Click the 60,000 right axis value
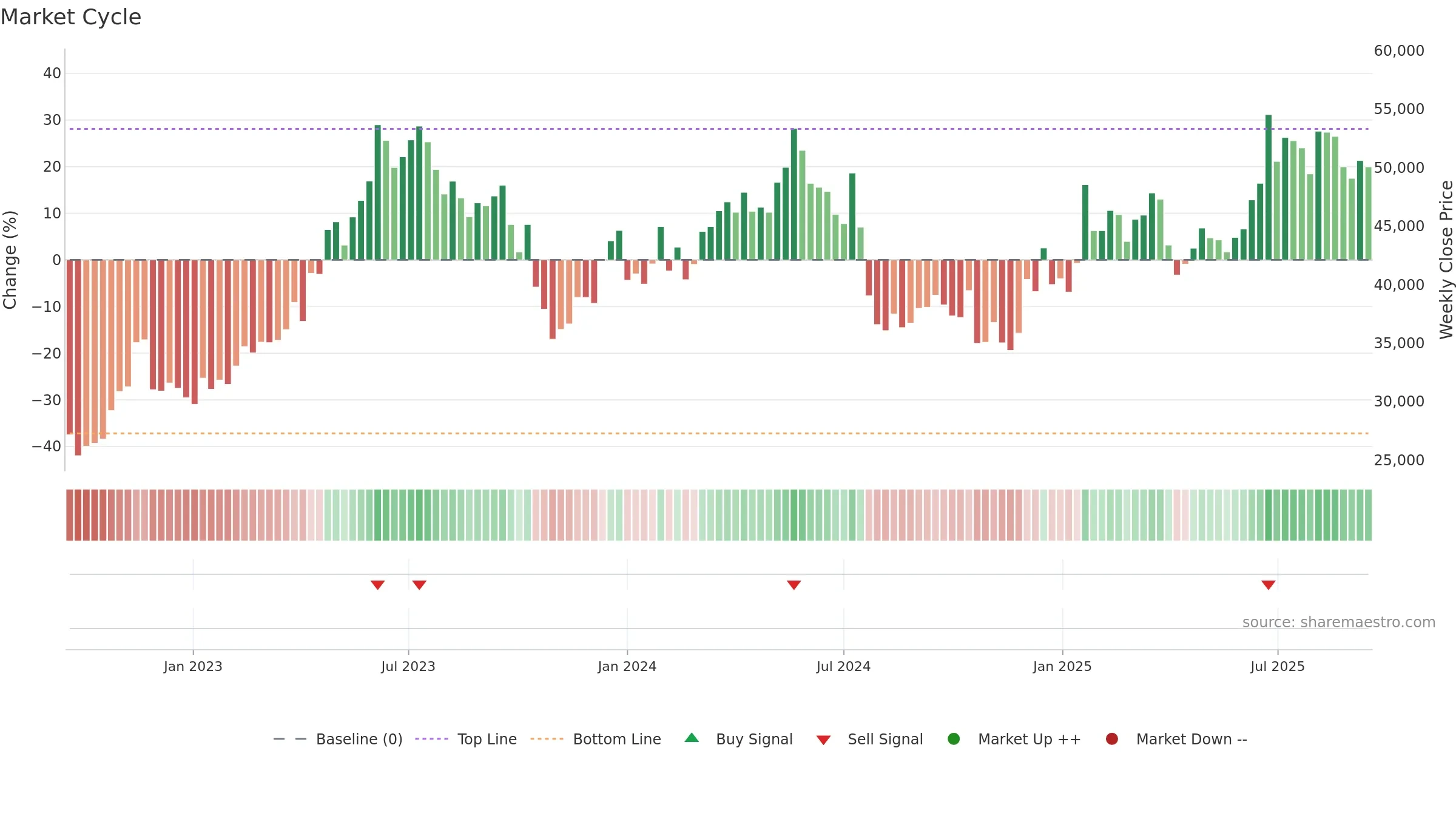This screenshot has height=819, width=1456. [x=1399, y=51]
